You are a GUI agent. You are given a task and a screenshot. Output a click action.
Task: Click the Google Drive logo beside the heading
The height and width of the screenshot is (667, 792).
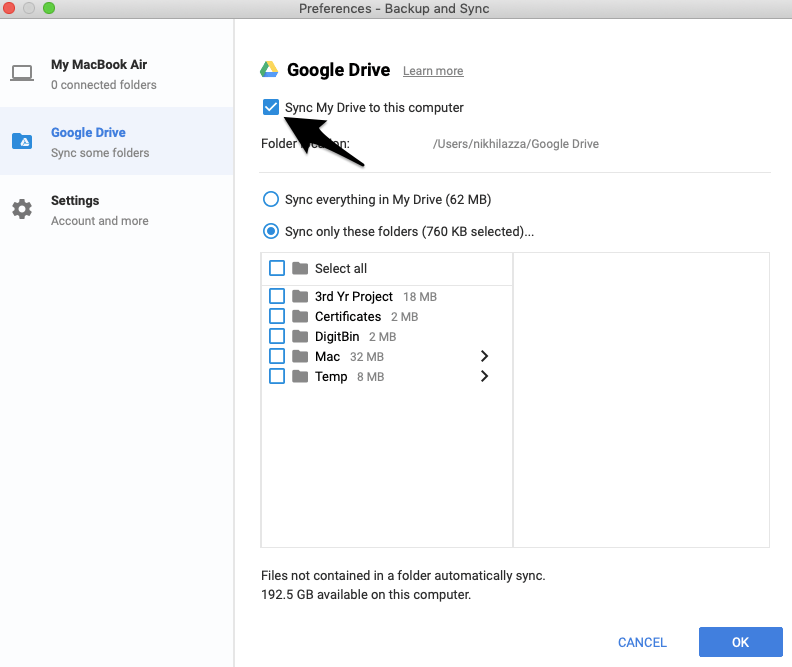click(269, 70)
